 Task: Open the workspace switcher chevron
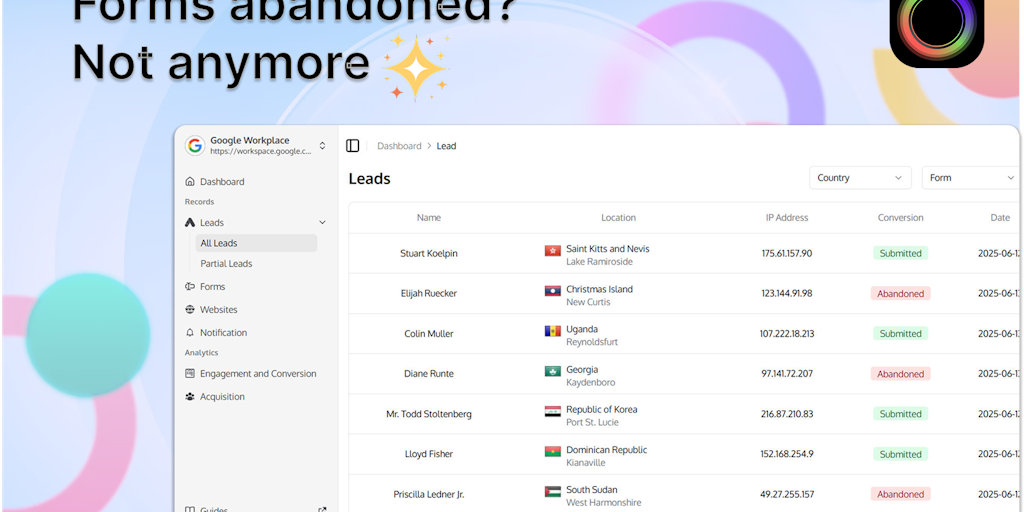pos(322,146)
